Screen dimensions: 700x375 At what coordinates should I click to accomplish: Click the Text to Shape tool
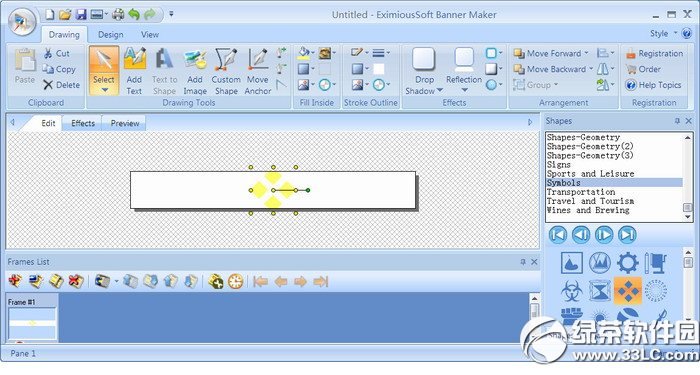click(164, 71)
